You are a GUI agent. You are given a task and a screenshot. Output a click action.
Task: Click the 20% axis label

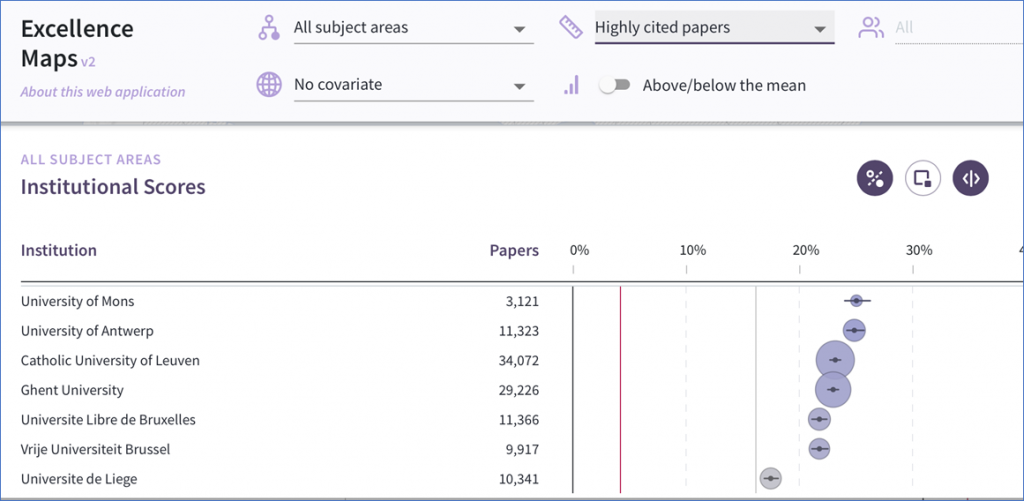tap(806, 250)
